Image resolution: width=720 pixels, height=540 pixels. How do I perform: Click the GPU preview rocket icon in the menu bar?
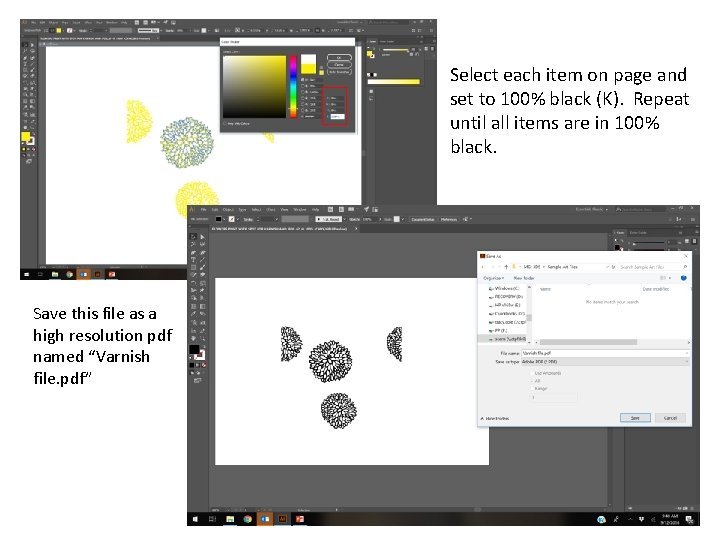tap(366, 209)
